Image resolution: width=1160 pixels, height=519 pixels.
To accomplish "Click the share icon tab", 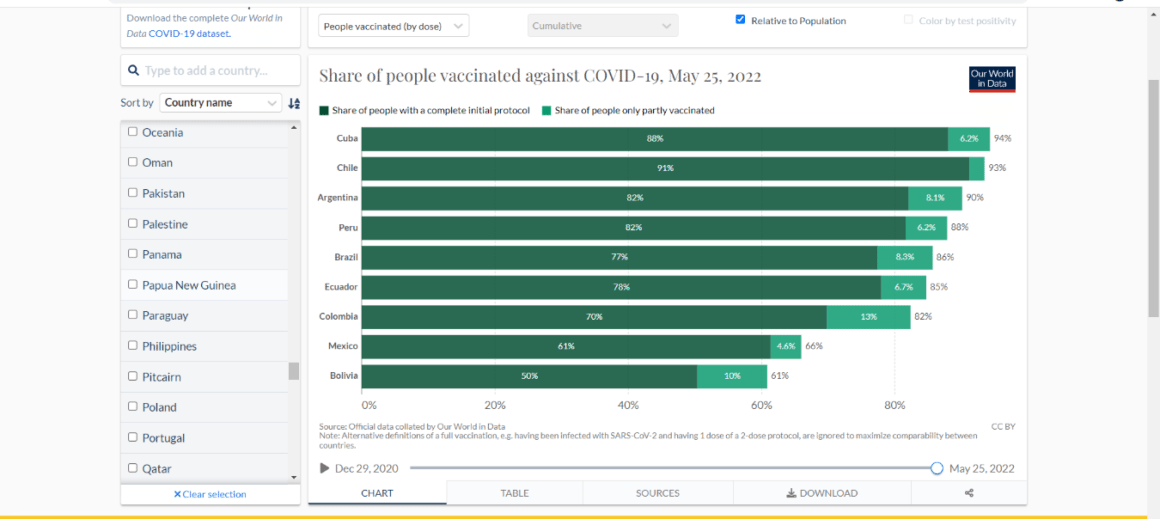I will 968,493.
